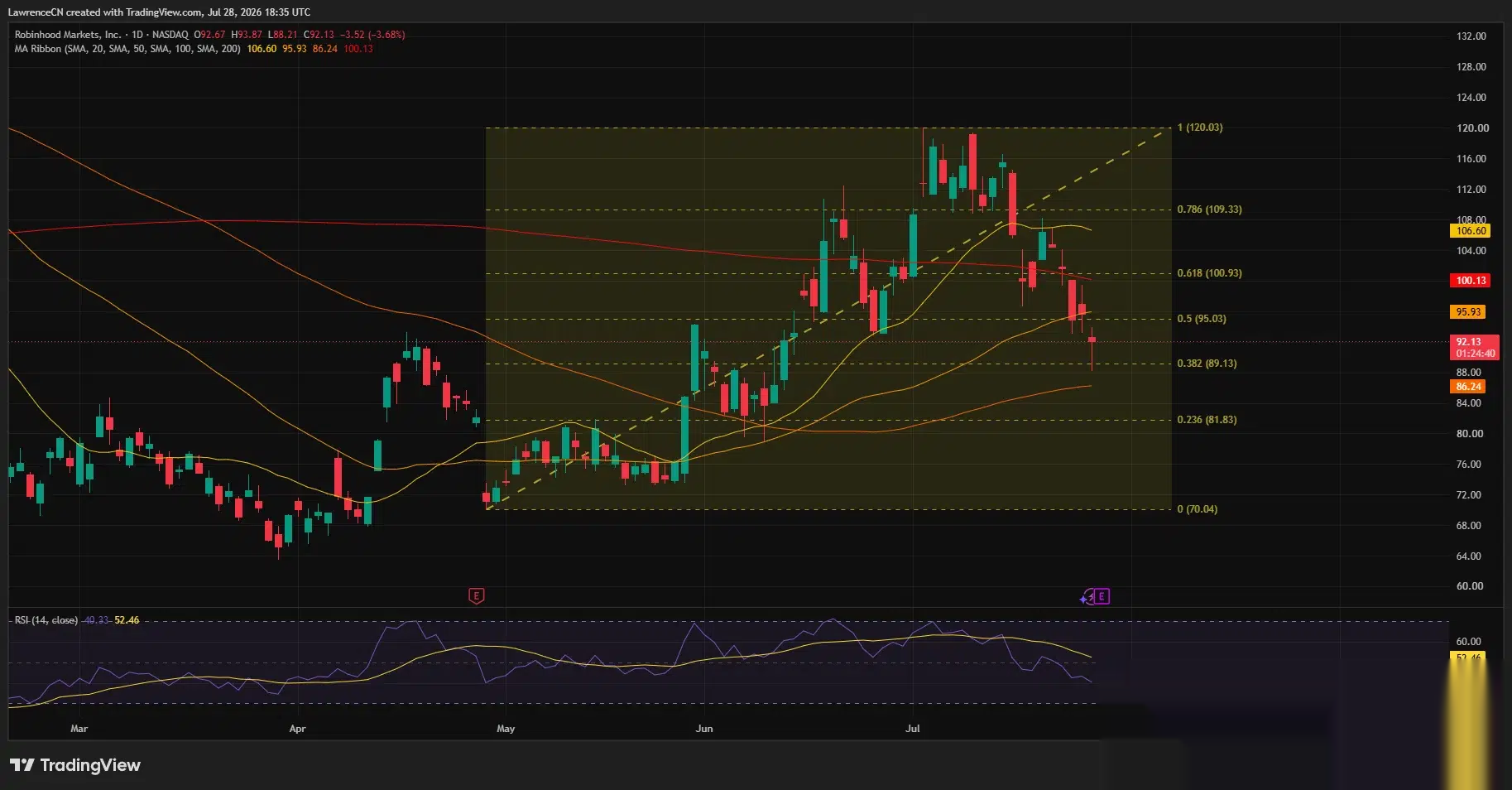Click the open value O92.67 in the legend
This screenshot has height=790, width=1512.
click(x=209, y=35)
